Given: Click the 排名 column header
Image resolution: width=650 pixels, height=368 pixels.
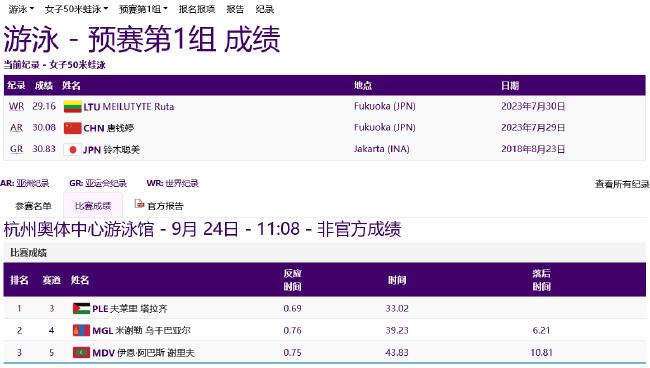Looking at the screenshot, I should point(19,280).
